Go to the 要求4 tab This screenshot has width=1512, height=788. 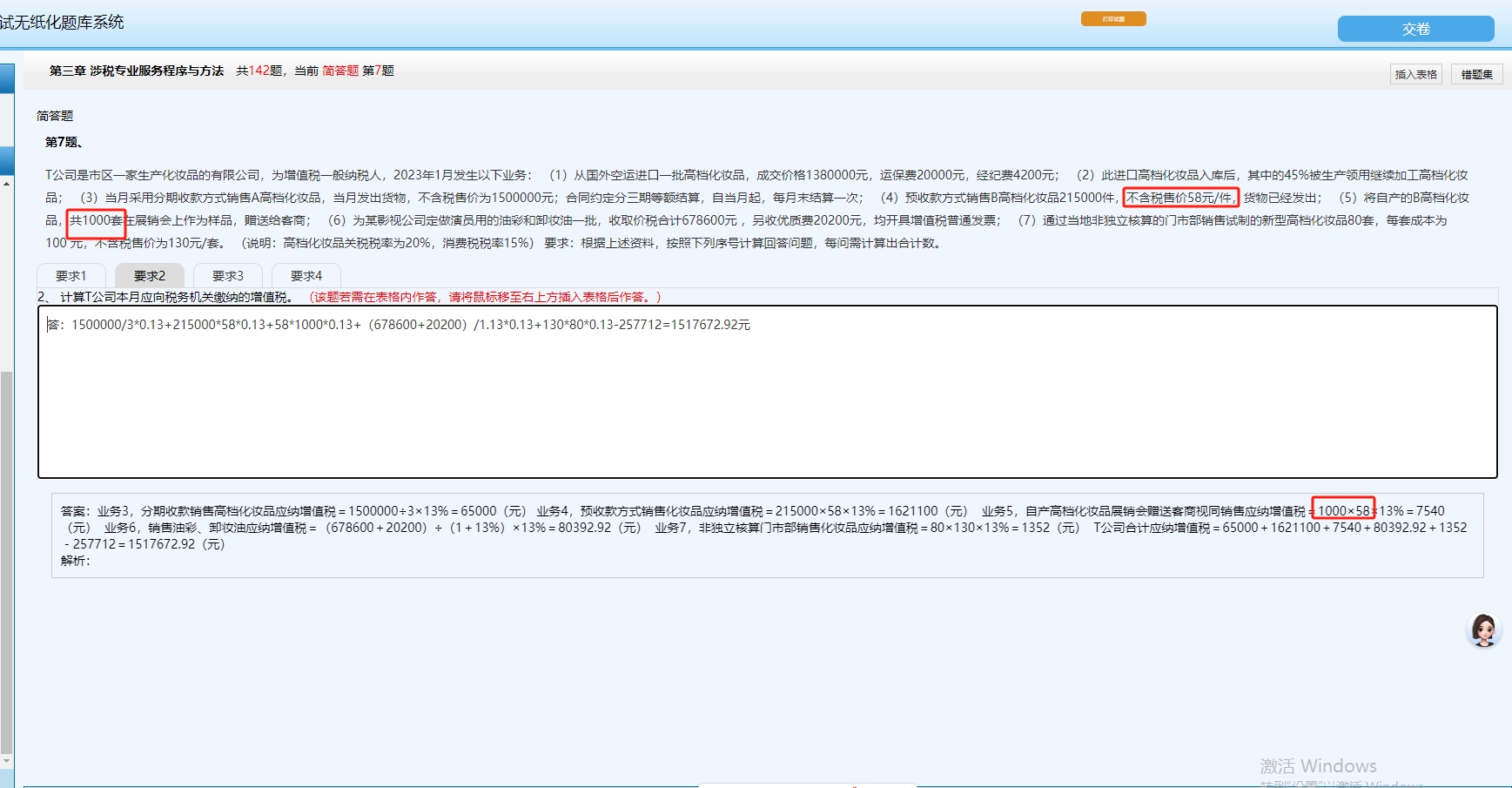click(x=306, y=276)
